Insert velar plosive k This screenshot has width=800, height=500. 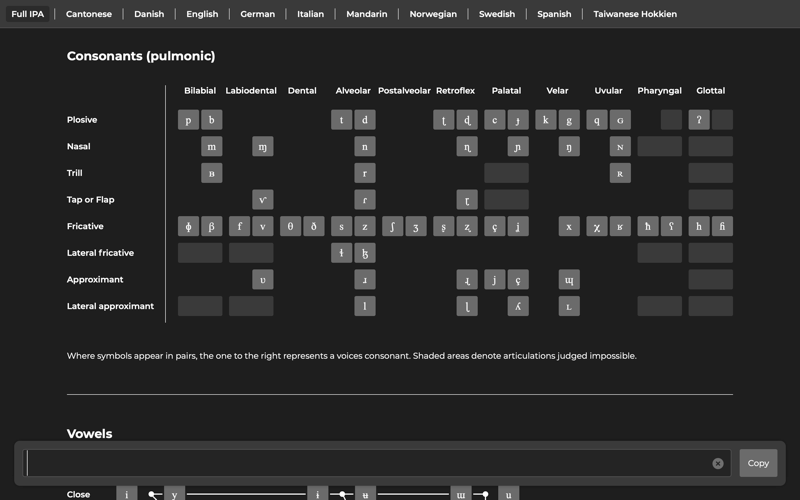[545, 120]
